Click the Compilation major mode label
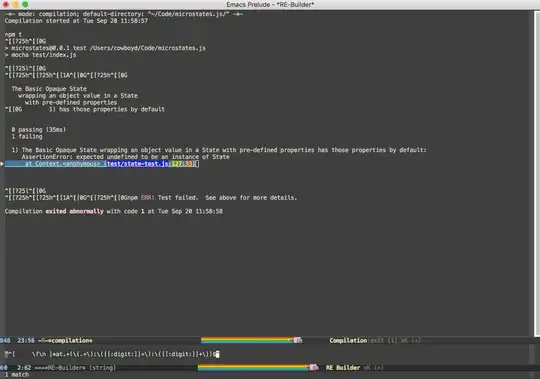Viewport: 540px width, 379px height. (x=348, y=340)
